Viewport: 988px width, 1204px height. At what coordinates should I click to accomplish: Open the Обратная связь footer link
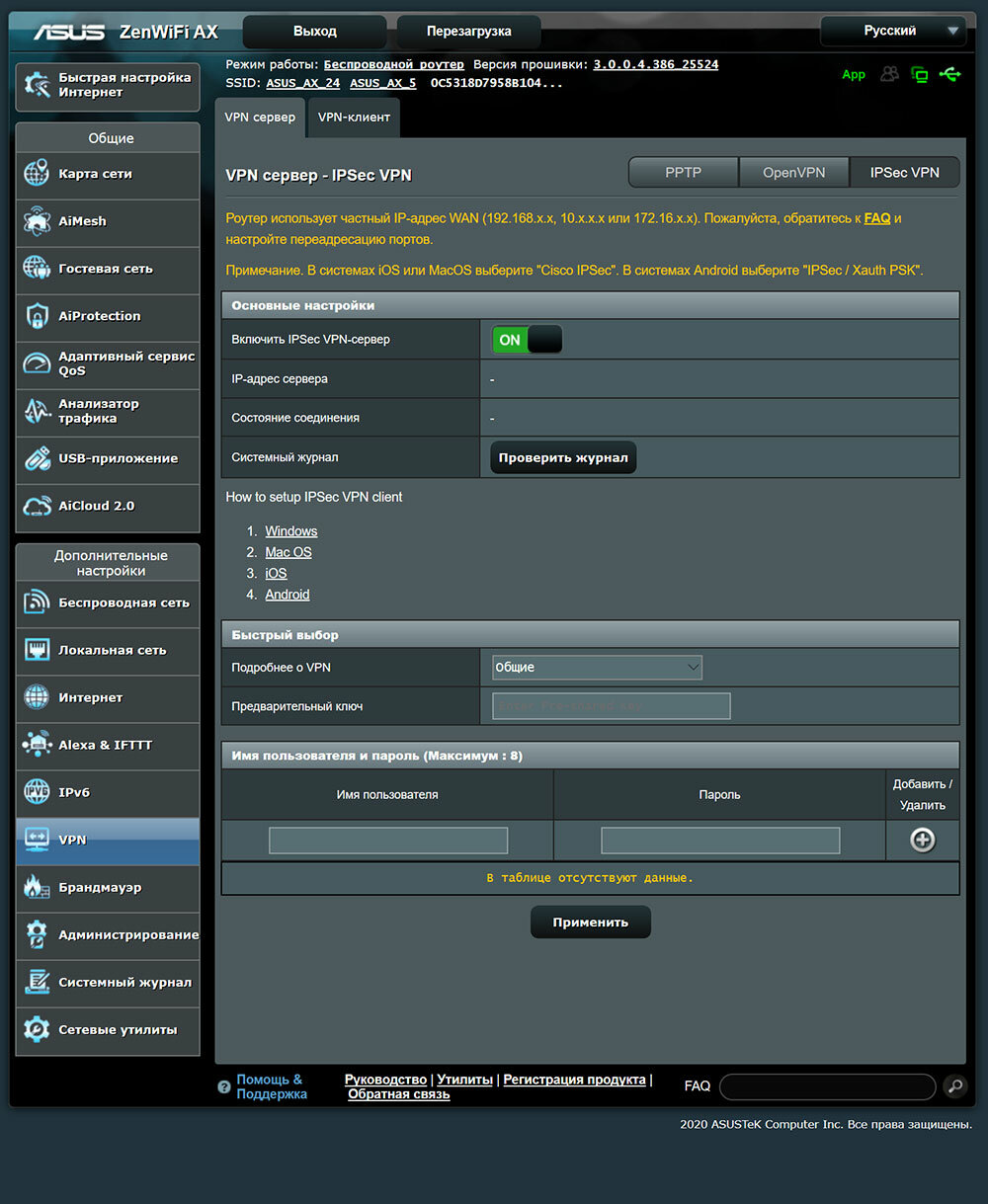tap(399, 1094)
